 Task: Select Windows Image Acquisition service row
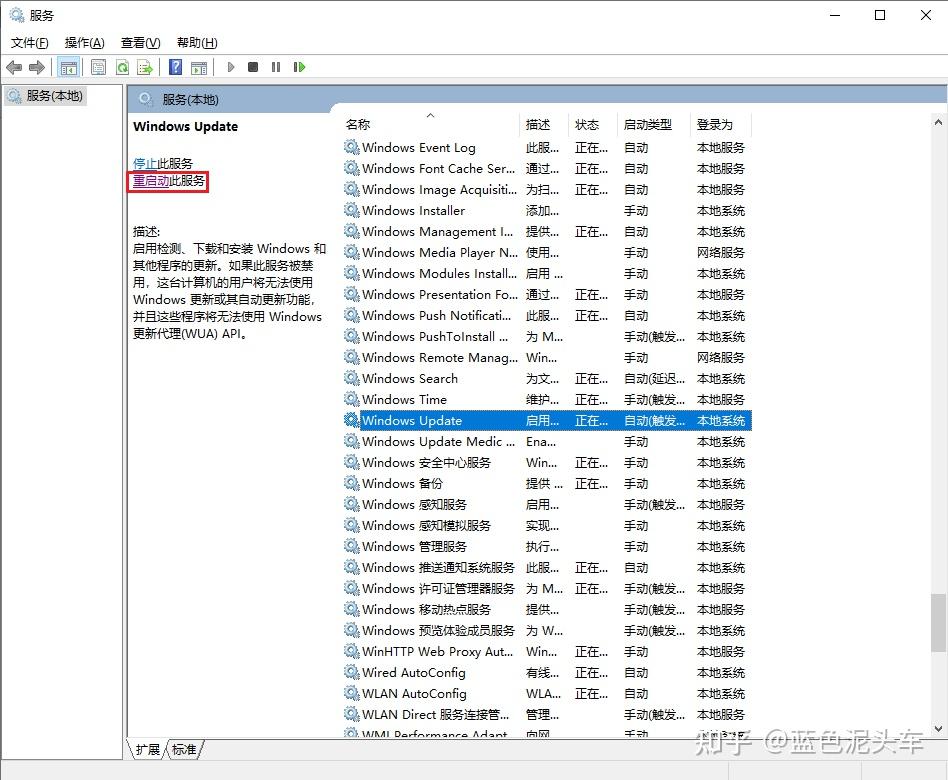click(547, 190)
